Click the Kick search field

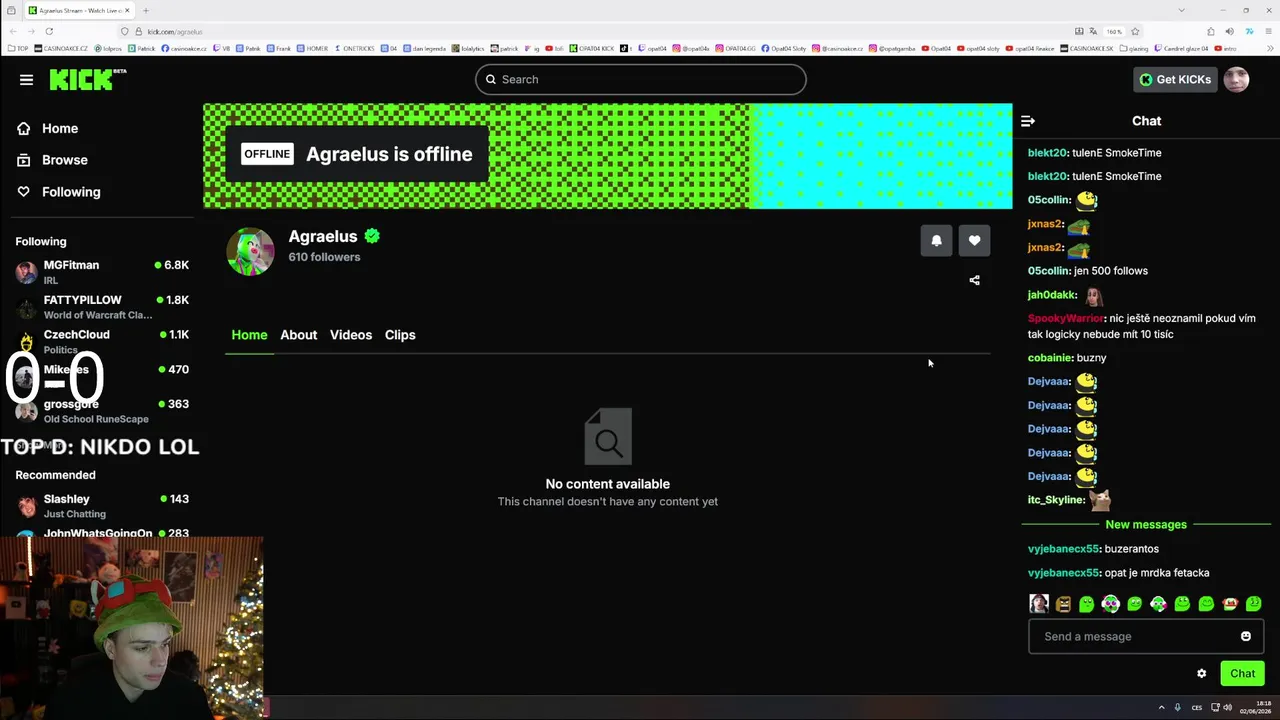point(641,79)
